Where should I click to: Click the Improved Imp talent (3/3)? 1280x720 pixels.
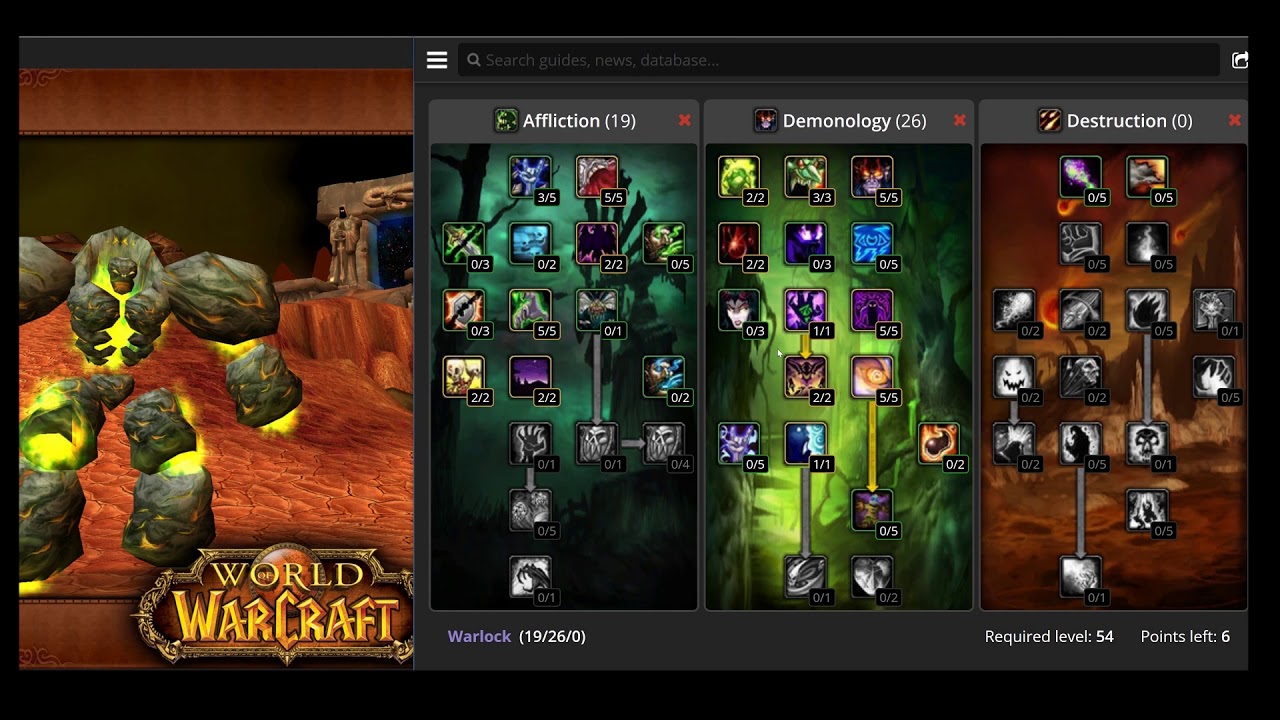click(x=806, y=177)
